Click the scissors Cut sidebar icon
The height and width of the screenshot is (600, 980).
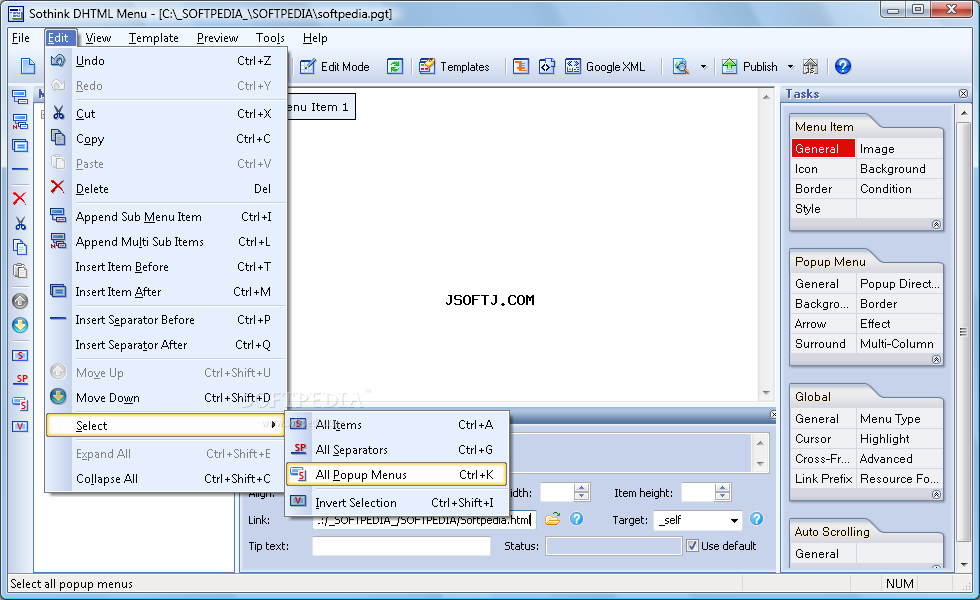(20, 223)
